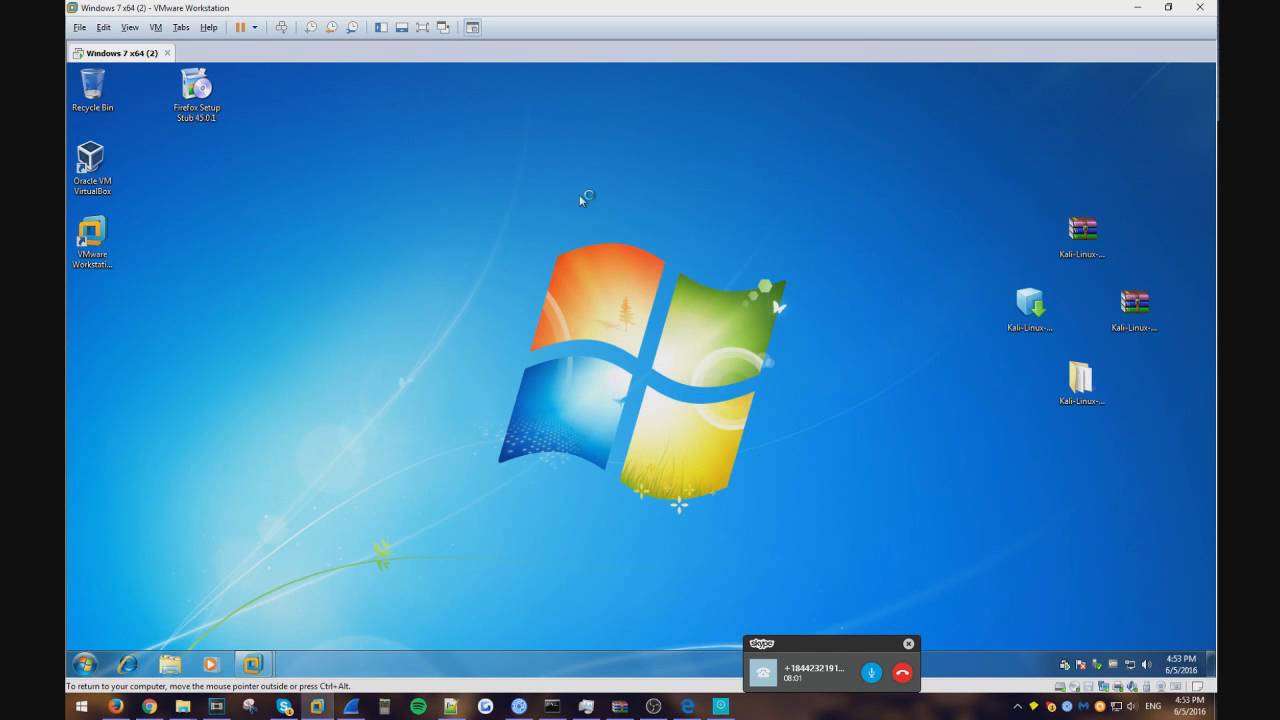Click the guest clock showing 4:53 PM
Viewport: 1280px width, 720px height.
(1181, 664)
